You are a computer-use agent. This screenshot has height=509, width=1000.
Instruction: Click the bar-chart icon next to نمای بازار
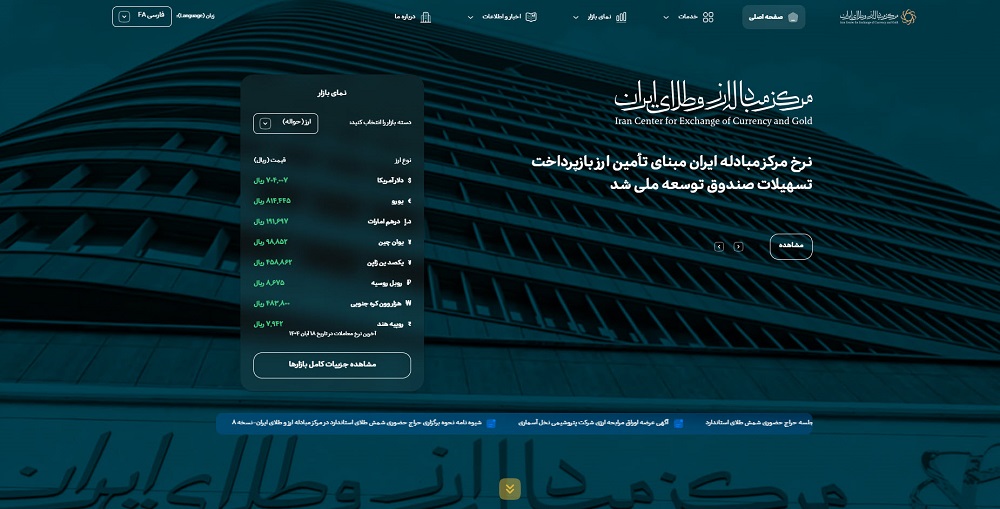tap(621, 17)
